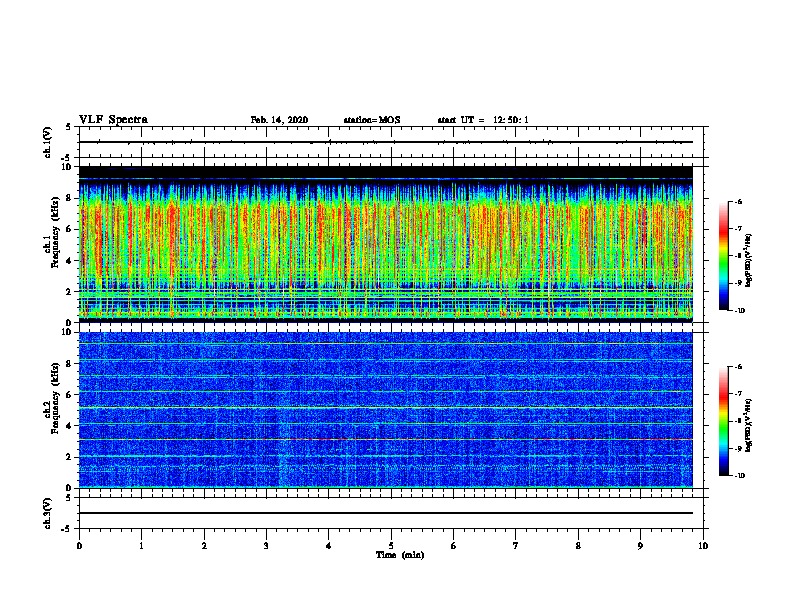Image resolution: width=792 pixels, height=612 pixels.
Task: Click the ch.1 "Frequency (kHz)" axis label
Action: tap(56, 232)
